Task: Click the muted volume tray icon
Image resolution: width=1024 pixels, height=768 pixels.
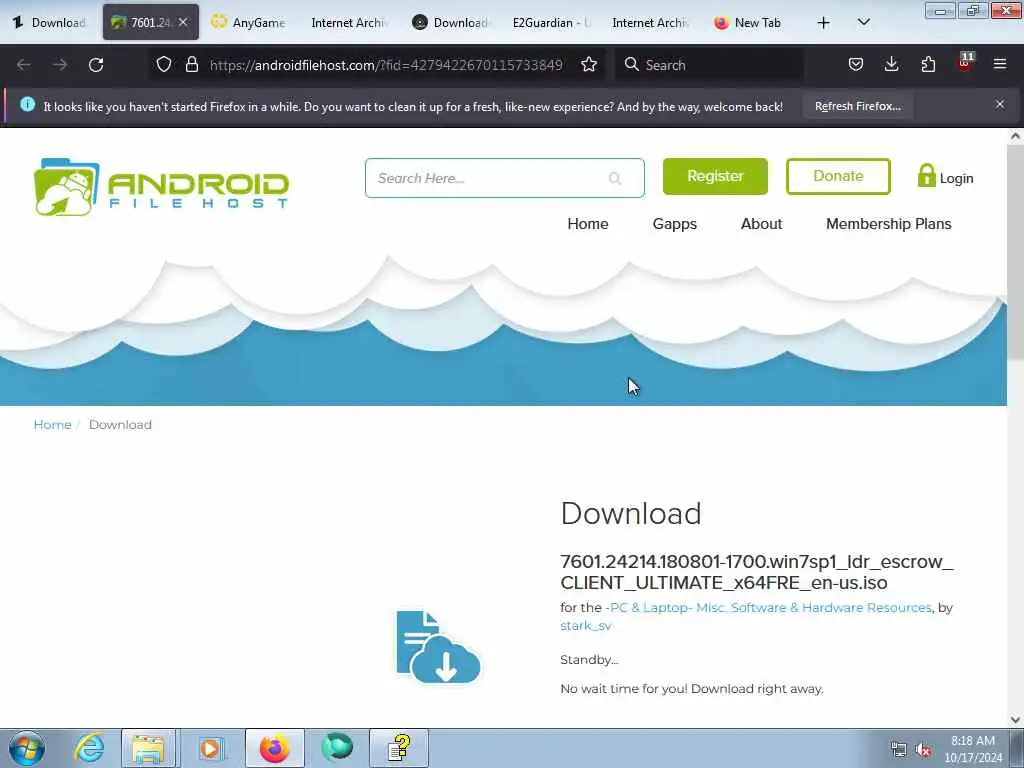Action: [923, 750]
